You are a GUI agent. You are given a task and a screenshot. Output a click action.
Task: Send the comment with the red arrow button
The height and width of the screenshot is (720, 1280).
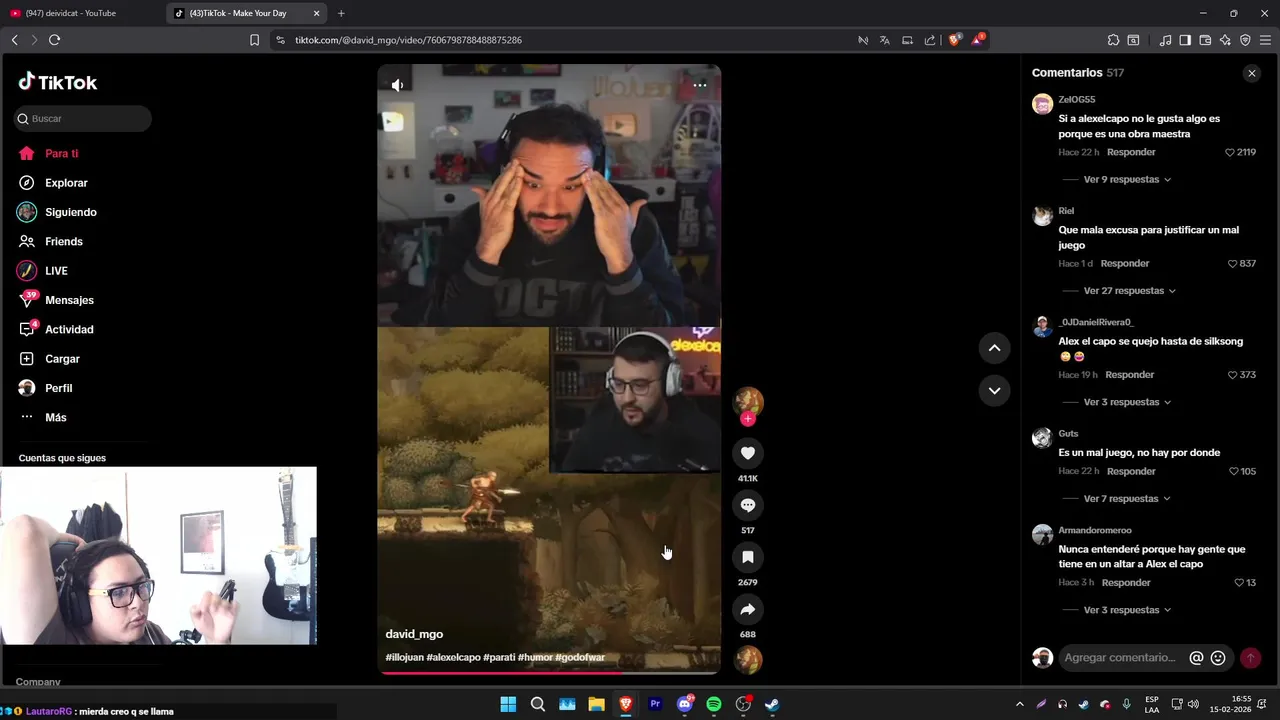1250,658
